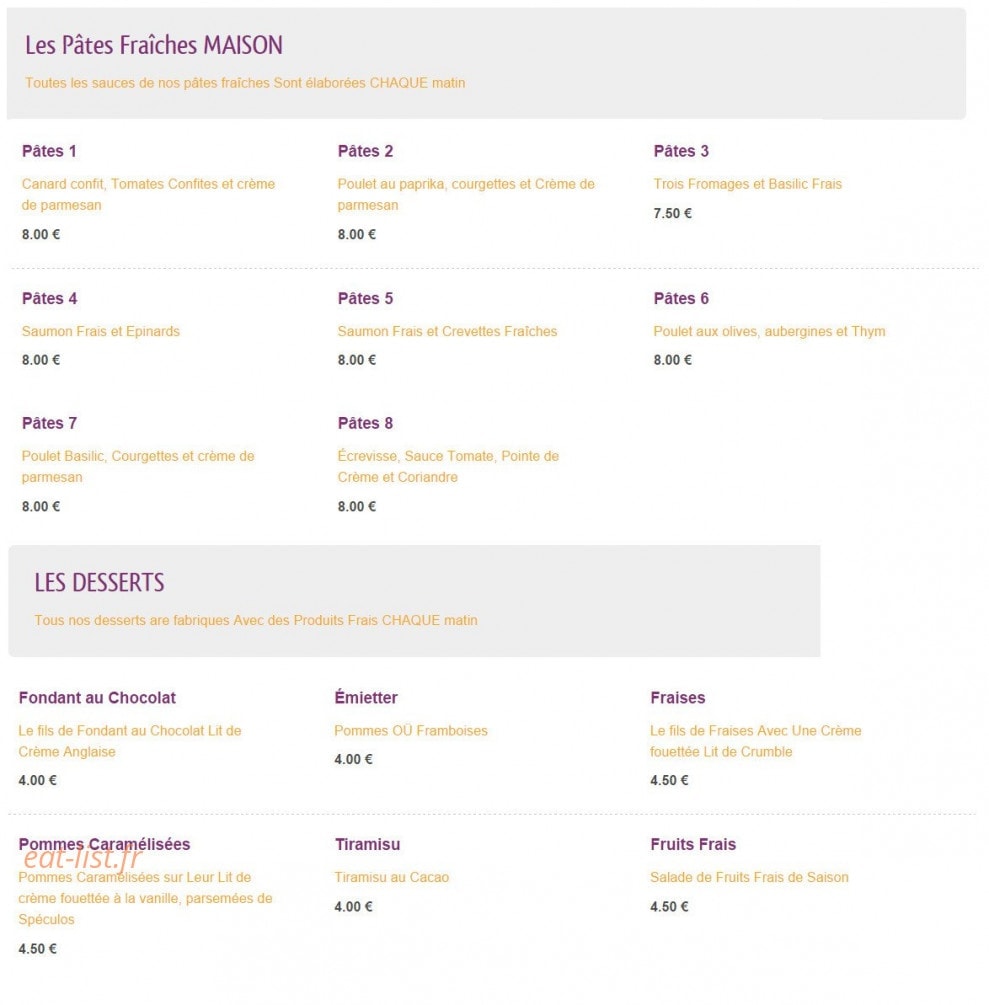Select the Pâtes 8 Écrevisse item
The height and width of the screenshot is (1005, 989).
coord(365,424)
